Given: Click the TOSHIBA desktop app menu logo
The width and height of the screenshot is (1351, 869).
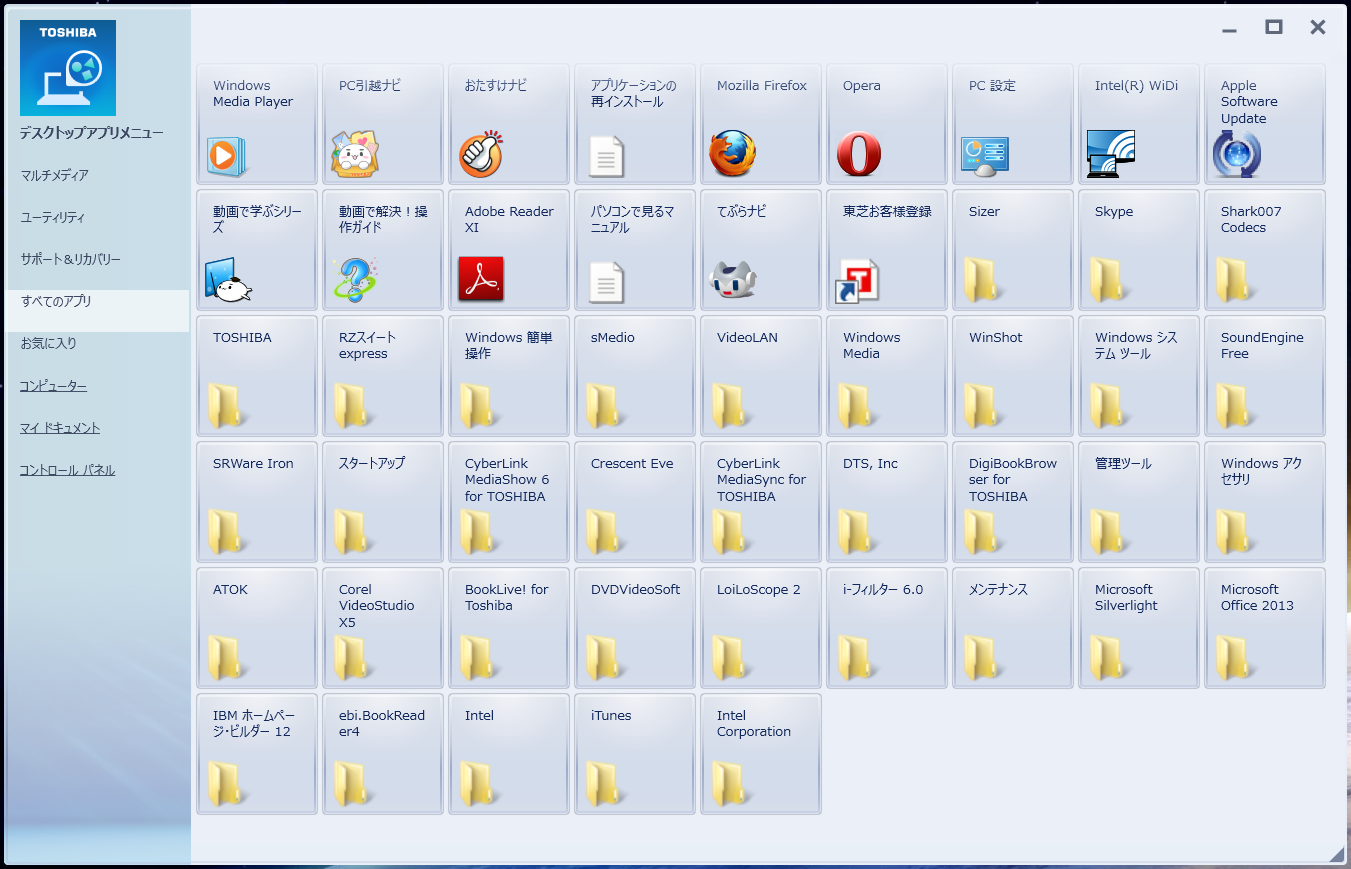Looking at the screenshot, I should click(68, 68).
